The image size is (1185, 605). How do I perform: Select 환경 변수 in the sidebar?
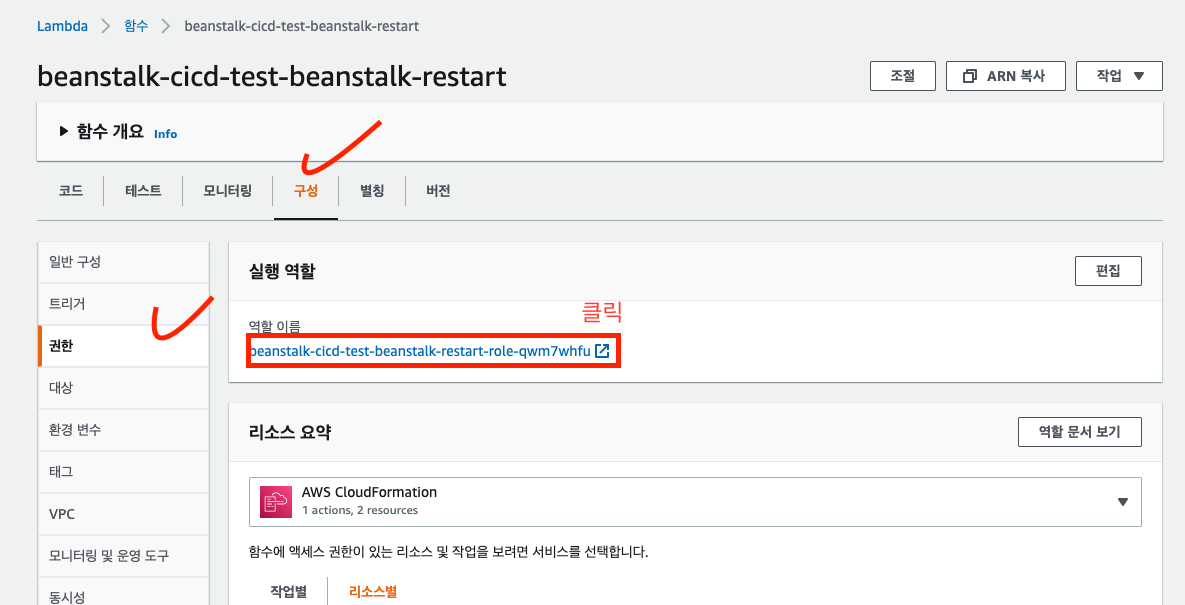click(123, 430)
